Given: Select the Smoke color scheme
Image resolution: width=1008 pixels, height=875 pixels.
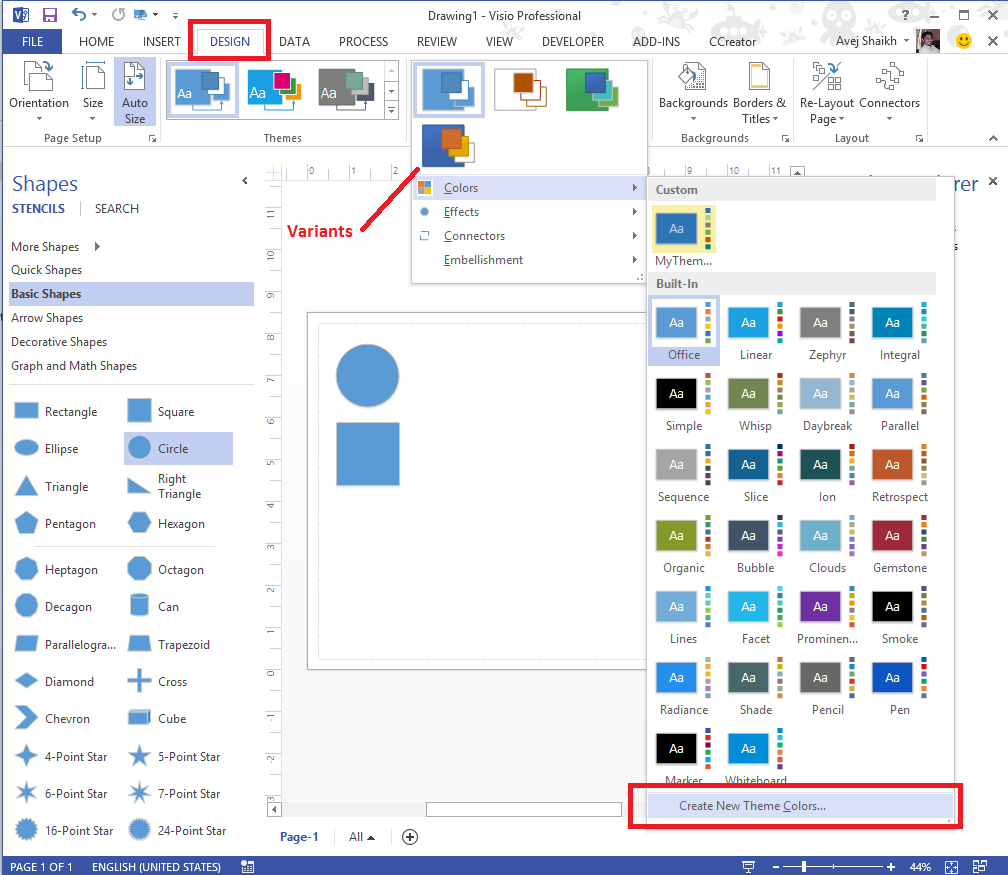Looking at the screenshot, I should (x=899, y=615).
